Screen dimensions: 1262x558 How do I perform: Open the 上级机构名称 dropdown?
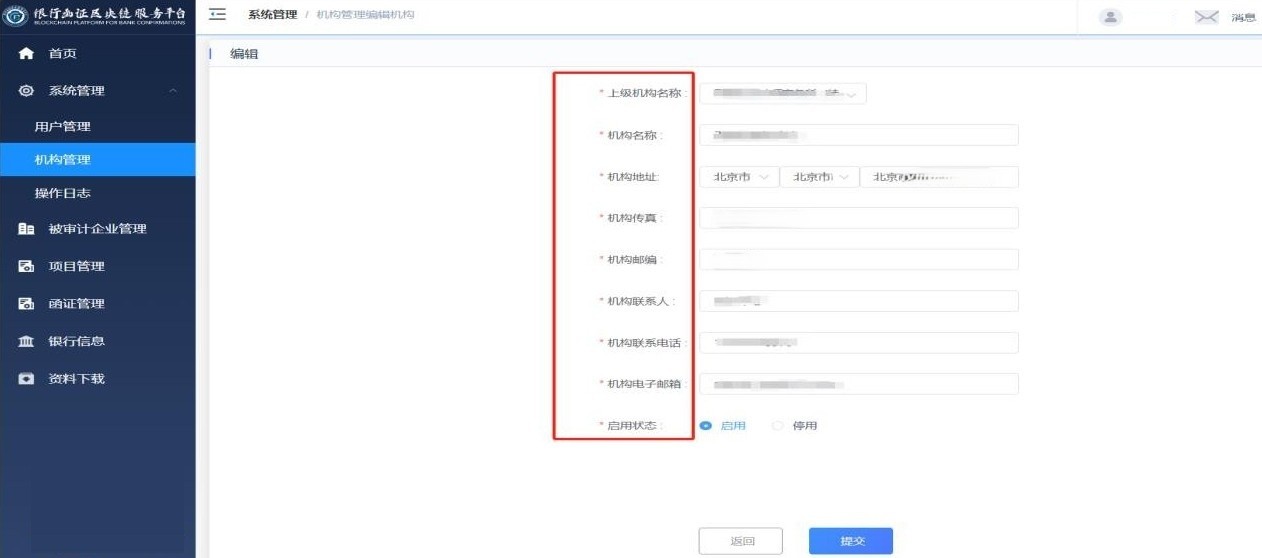click(x=782, y=94)
